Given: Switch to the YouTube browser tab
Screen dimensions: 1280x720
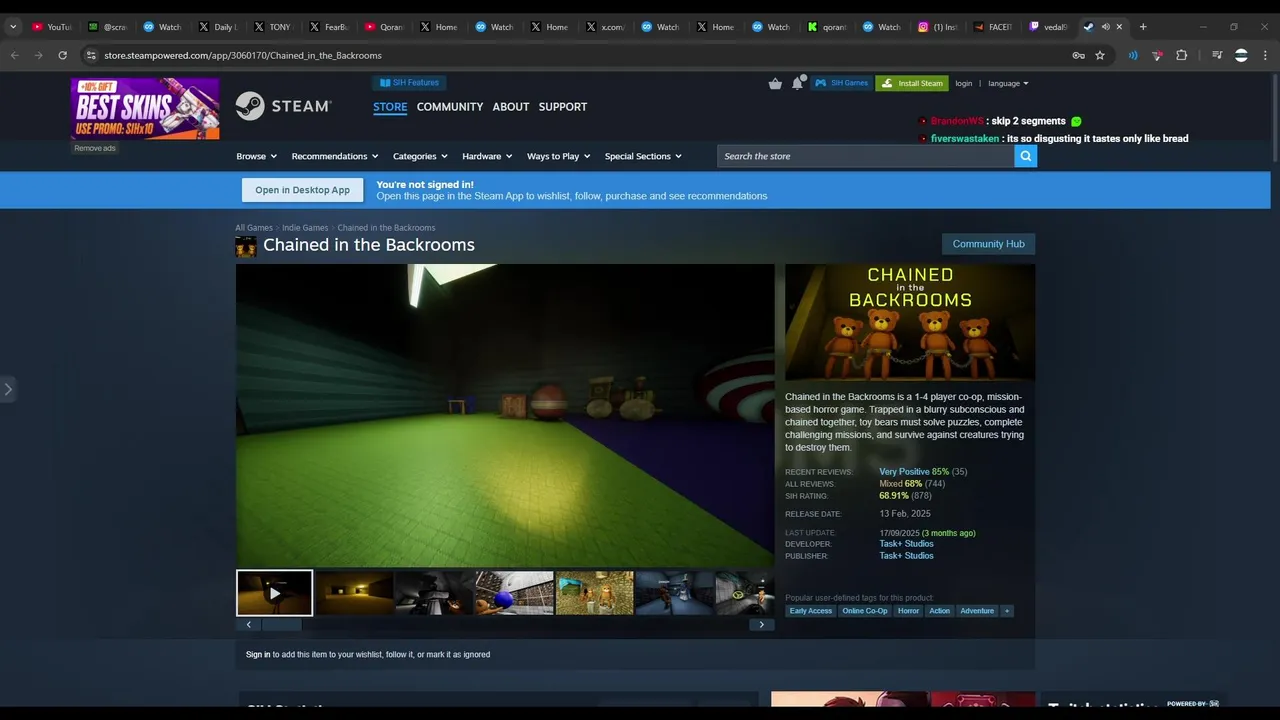Looking at the screenshot, I should coord(51,27).
